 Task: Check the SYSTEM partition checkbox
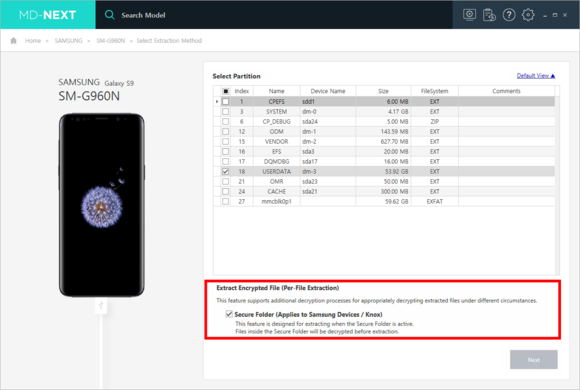[x=226, y=111]
